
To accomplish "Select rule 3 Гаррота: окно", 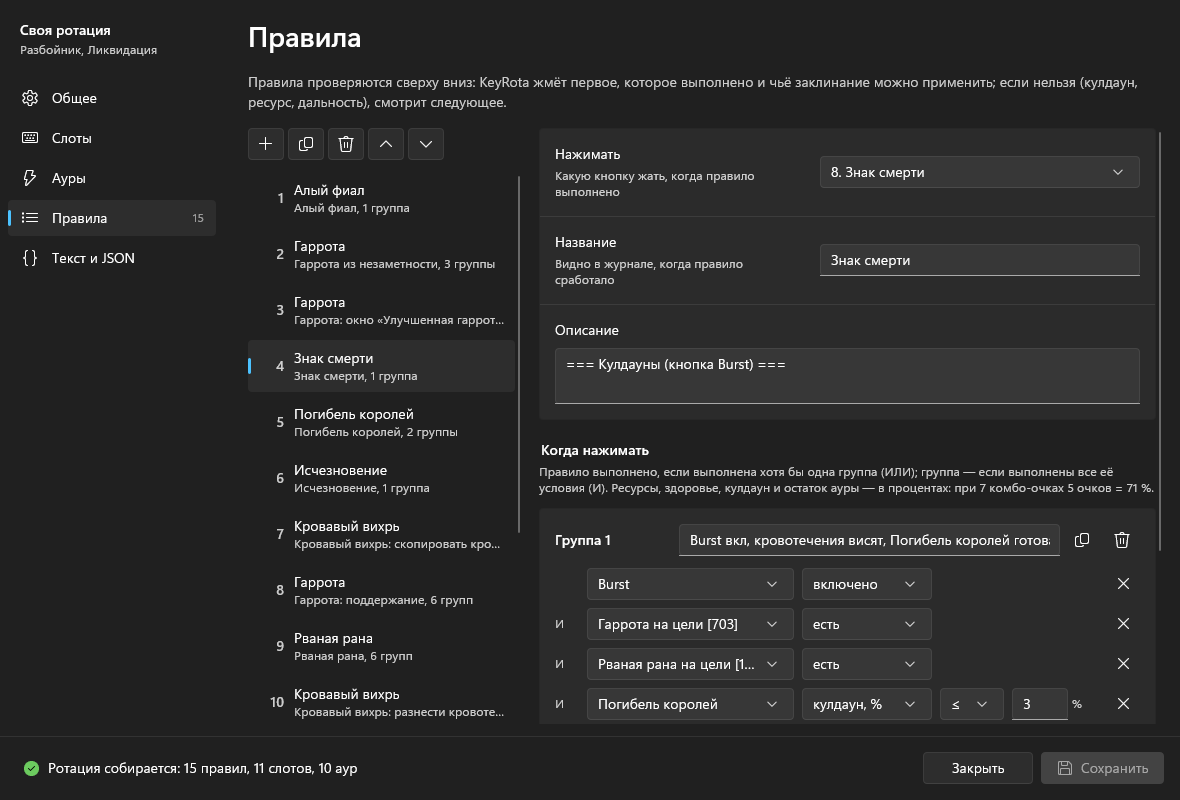I will pyautogui.click(x=382, y=310).
